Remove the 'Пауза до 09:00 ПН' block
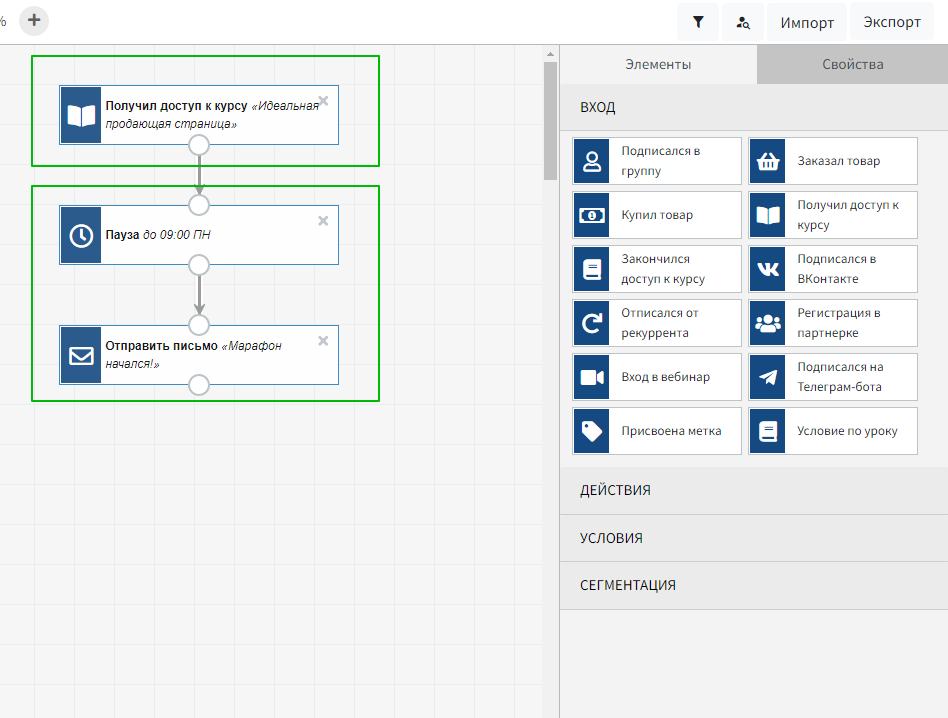Image resolution: width=948 pixels, height=718 pixels. pos(323,221)
